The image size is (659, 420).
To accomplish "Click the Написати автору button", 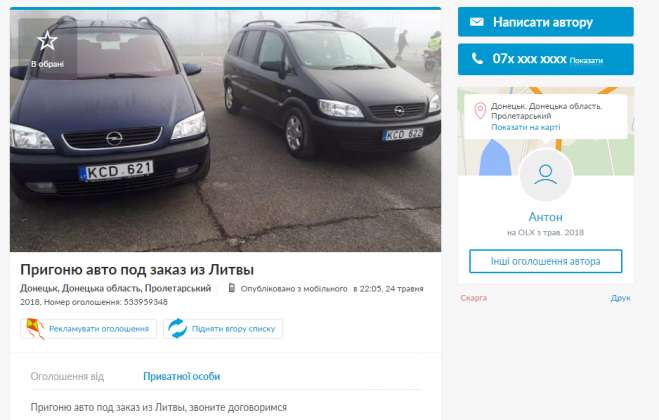I will [x=546, y=22].
